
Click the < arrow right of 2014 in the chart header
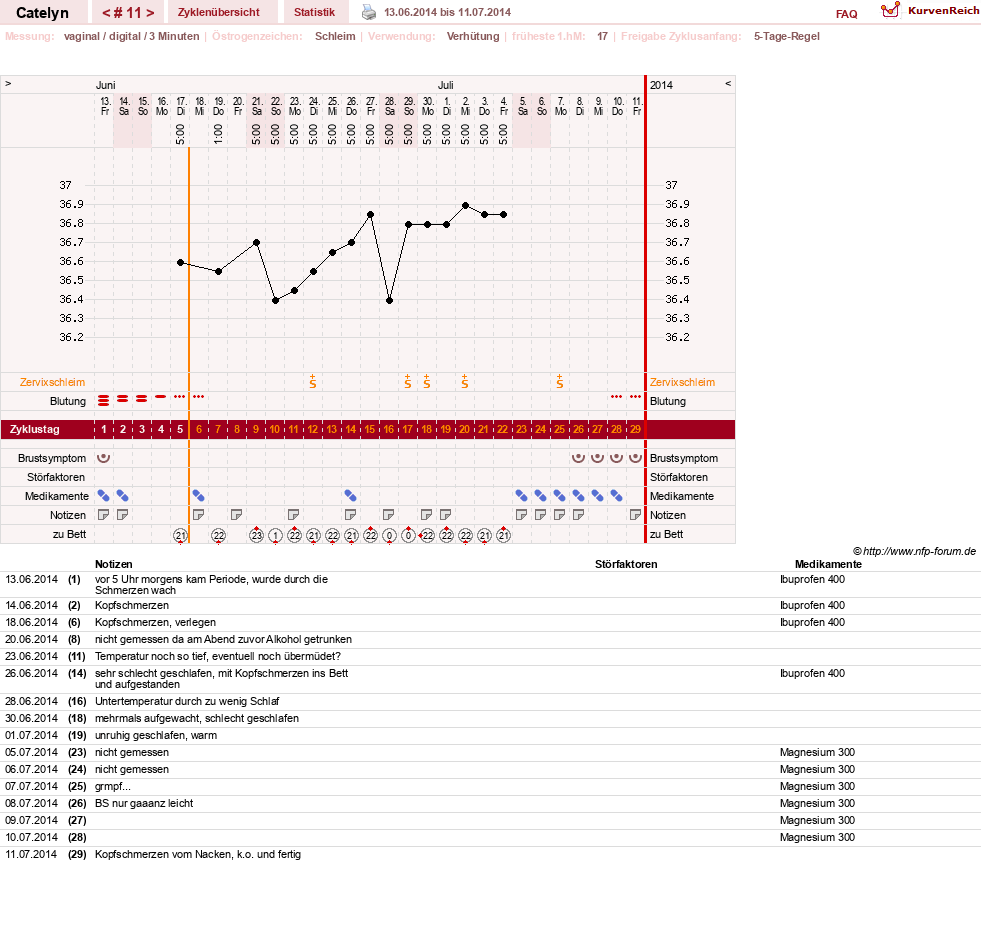click(728, 84)
